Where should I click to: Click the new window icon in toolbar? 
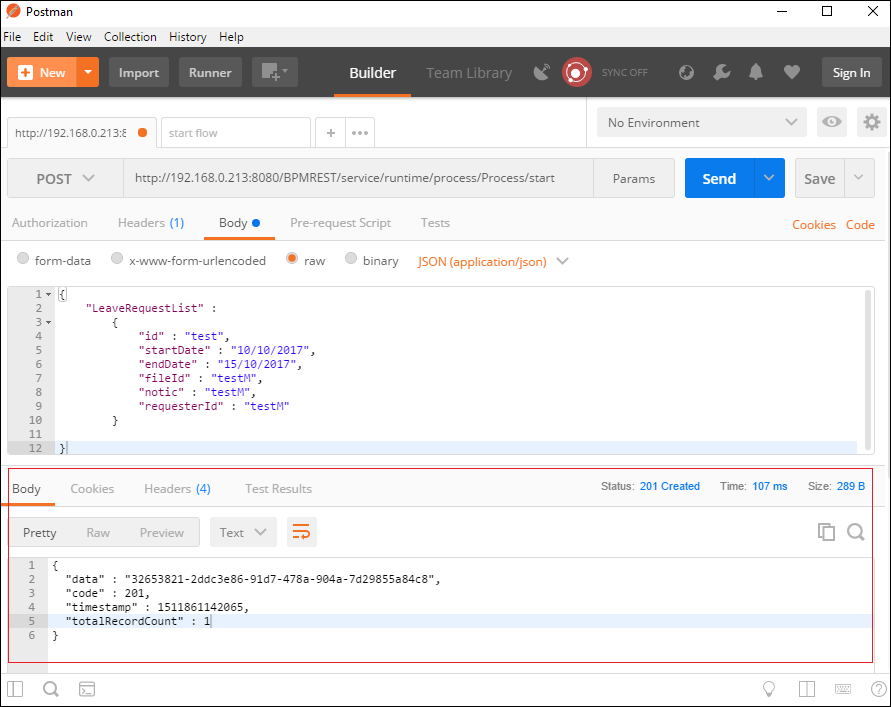[275, 72]
